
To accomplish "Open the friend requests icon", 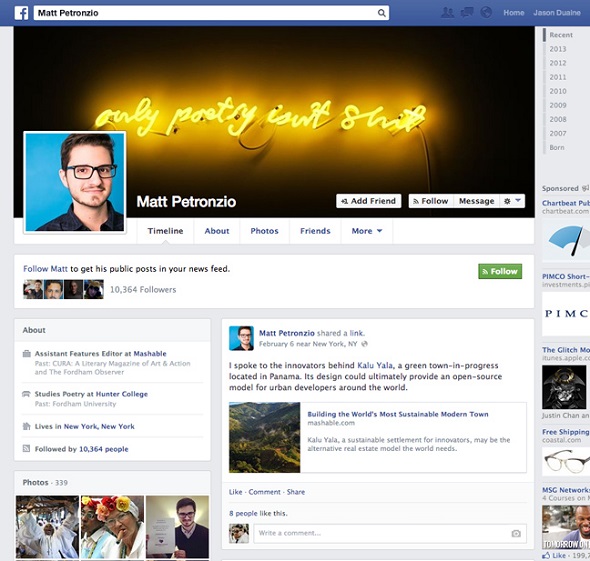I will (x=447, y=12).
